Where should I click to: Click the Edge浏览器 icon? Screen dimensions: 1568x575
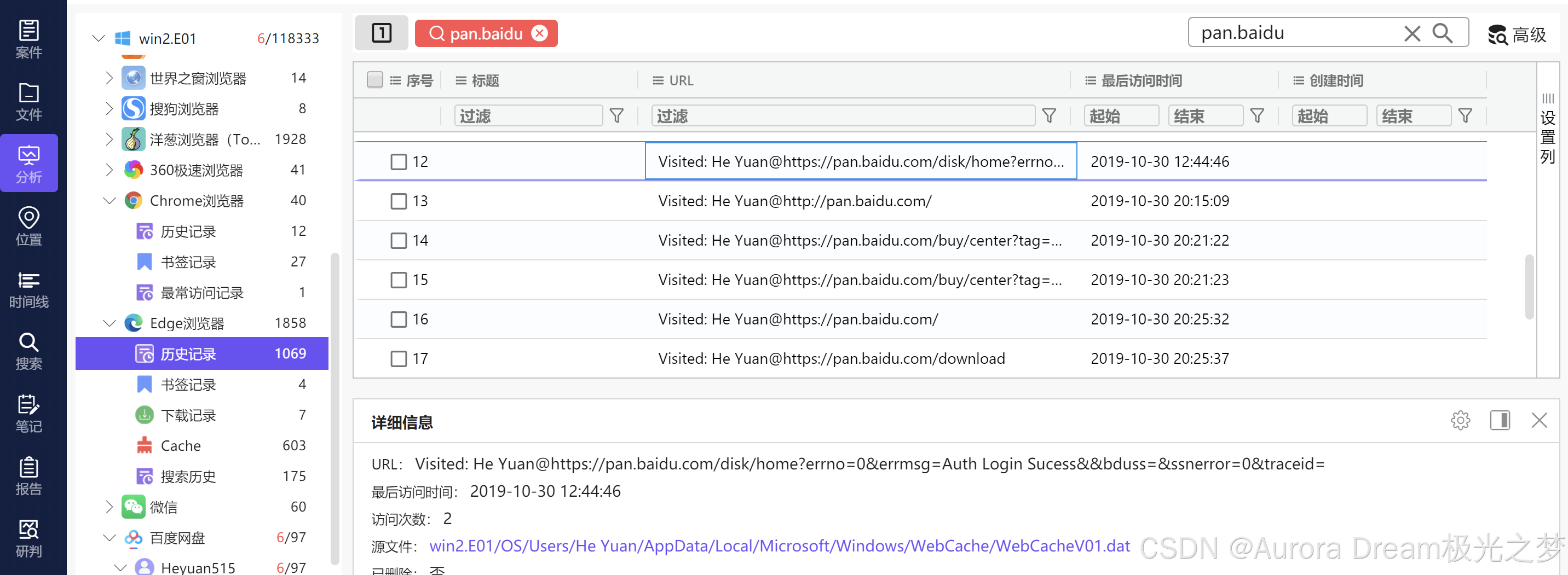pos(133,322)
